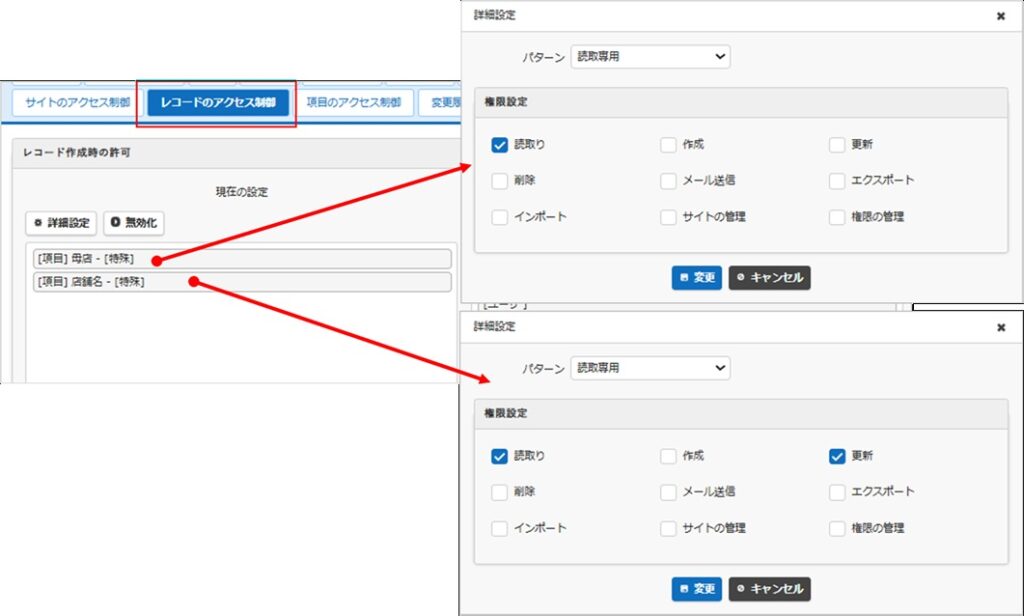Check エクスポート in the lower dialog
This screenshot has height=616, width=1024.
click(x=837, y=492)
